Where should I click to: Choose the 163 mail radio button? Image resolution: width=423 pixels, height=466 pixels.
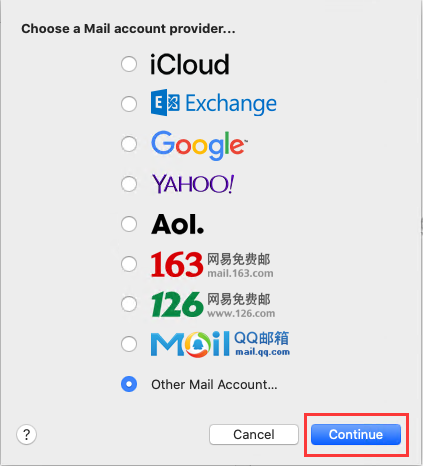click(x=129, y=264)
